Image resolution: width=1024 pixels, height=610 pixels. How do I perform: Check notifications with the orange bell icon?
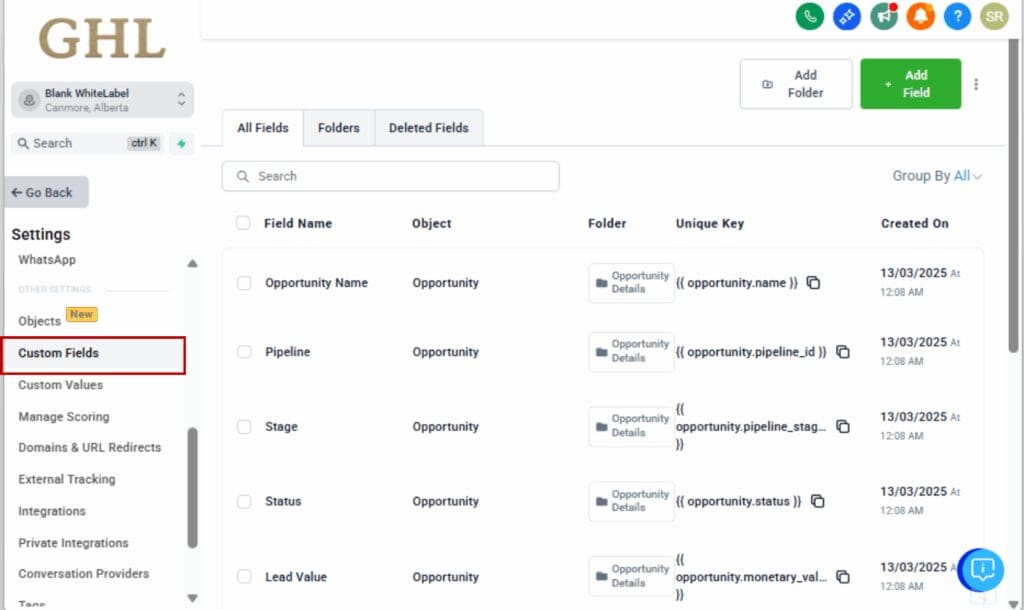[920, 16]
